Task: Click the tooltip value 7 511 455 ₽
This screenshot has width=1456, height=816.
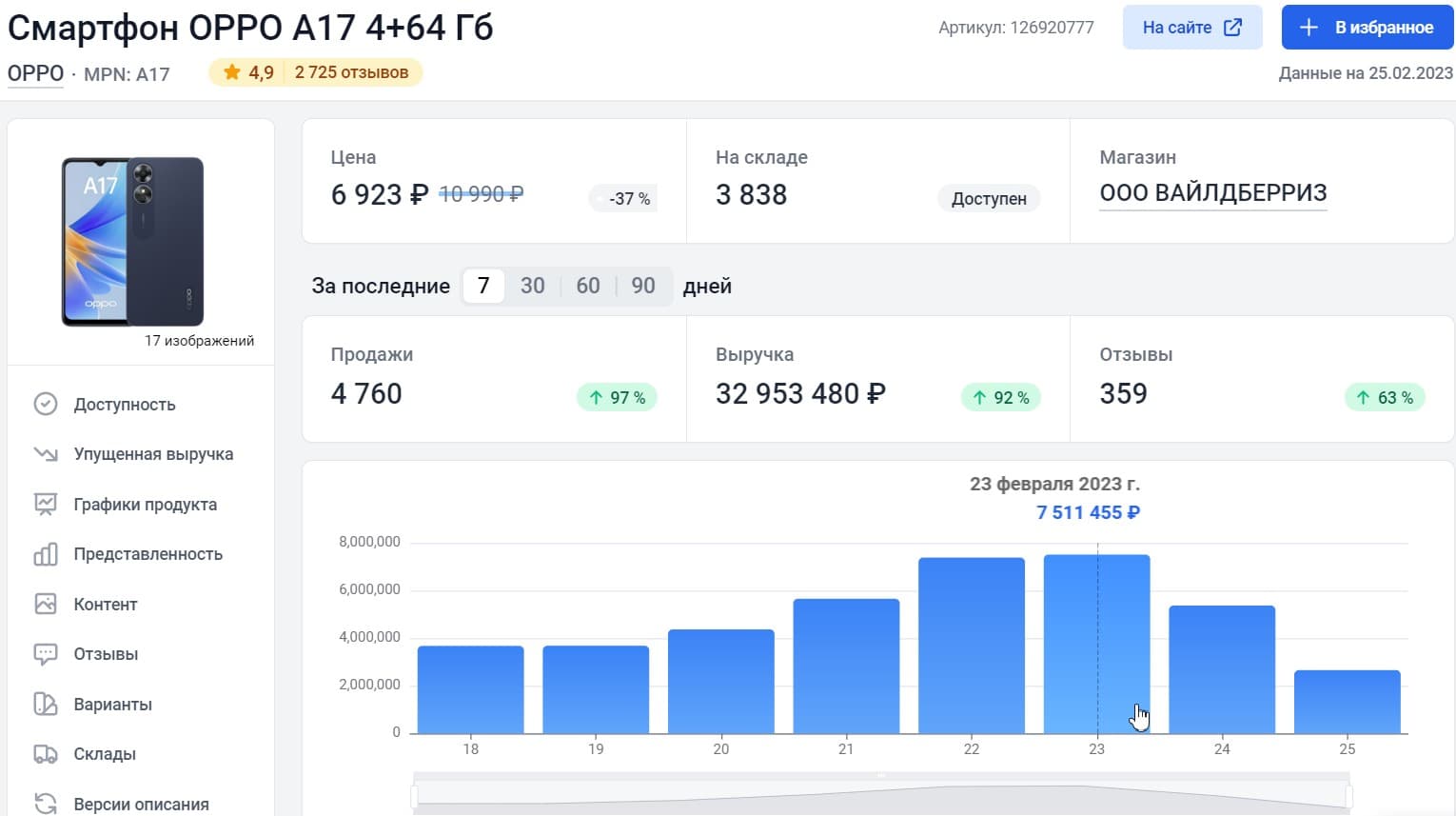Action: click(1088, 512)
